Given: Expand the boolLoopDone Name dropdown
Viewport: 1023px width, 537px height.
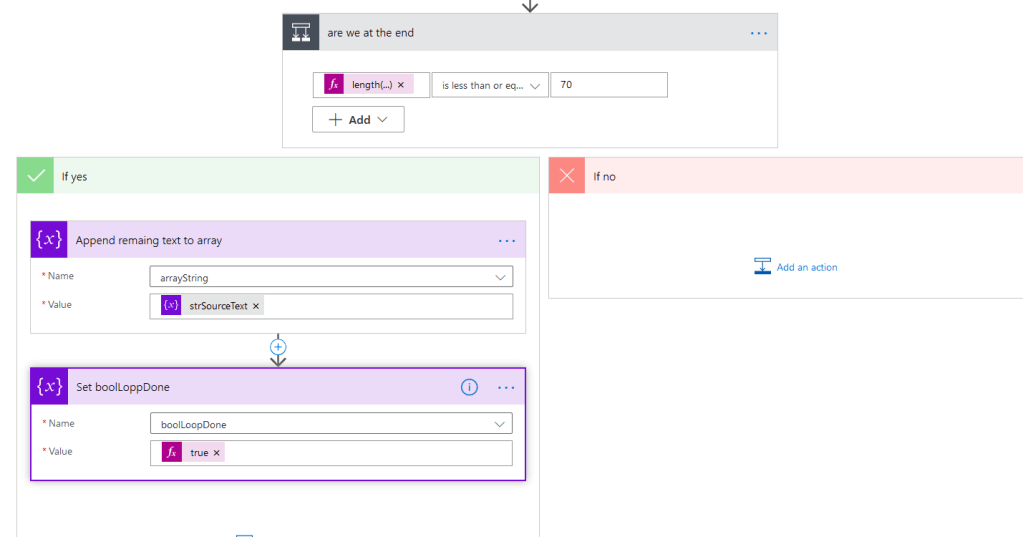Looking at the screenshot, I should [500, 424].
